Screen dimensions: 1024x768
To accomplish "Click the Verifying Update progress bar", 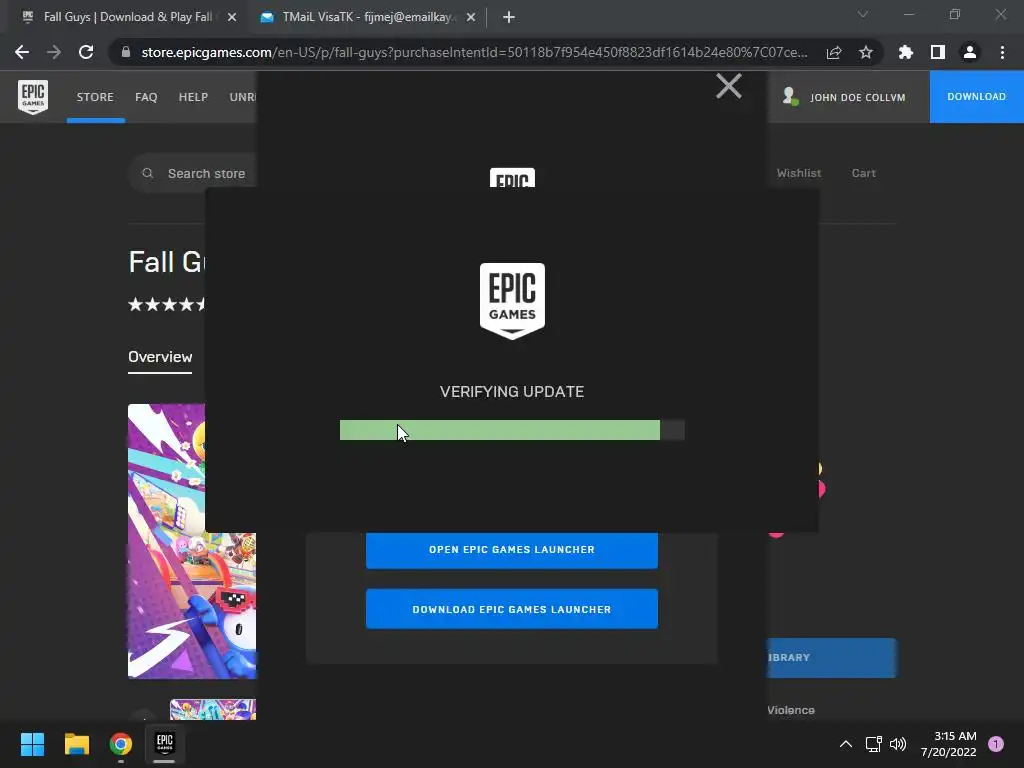I will click(x=512, y=430).
